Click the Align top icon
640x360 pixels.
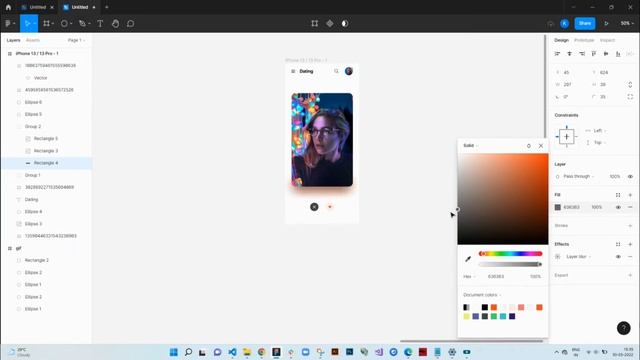[594, 53]
